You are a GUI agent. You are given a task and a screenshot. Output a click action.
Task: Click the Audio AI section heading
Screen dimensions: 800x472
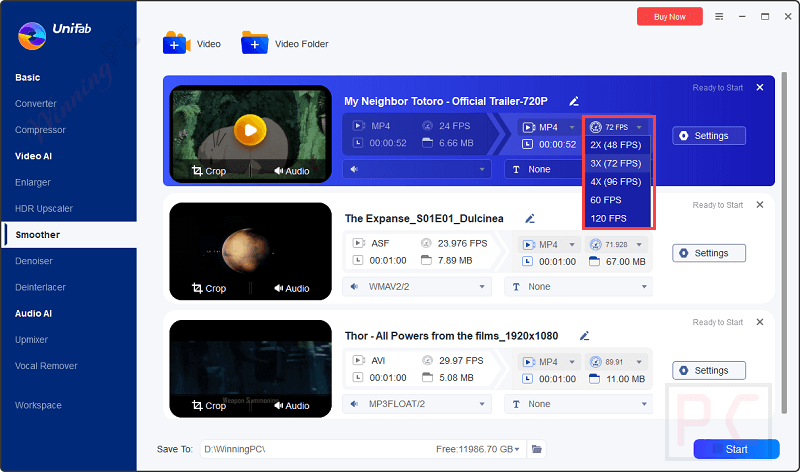(33, 313)
